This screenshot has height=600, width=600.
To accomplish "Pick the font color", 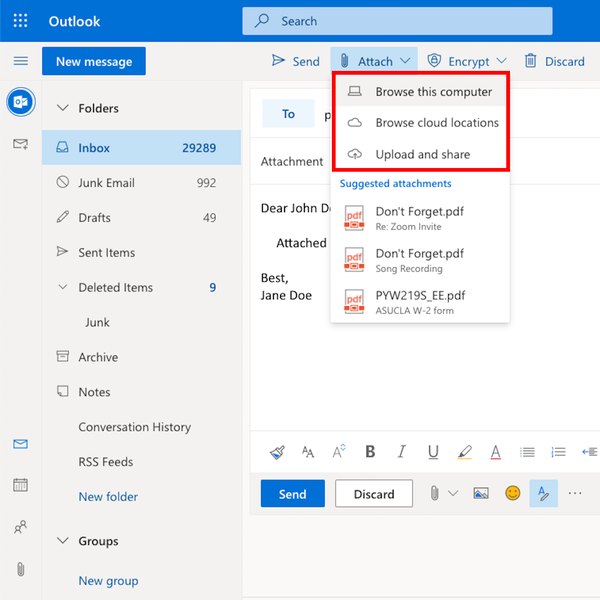I will [496, 452].
